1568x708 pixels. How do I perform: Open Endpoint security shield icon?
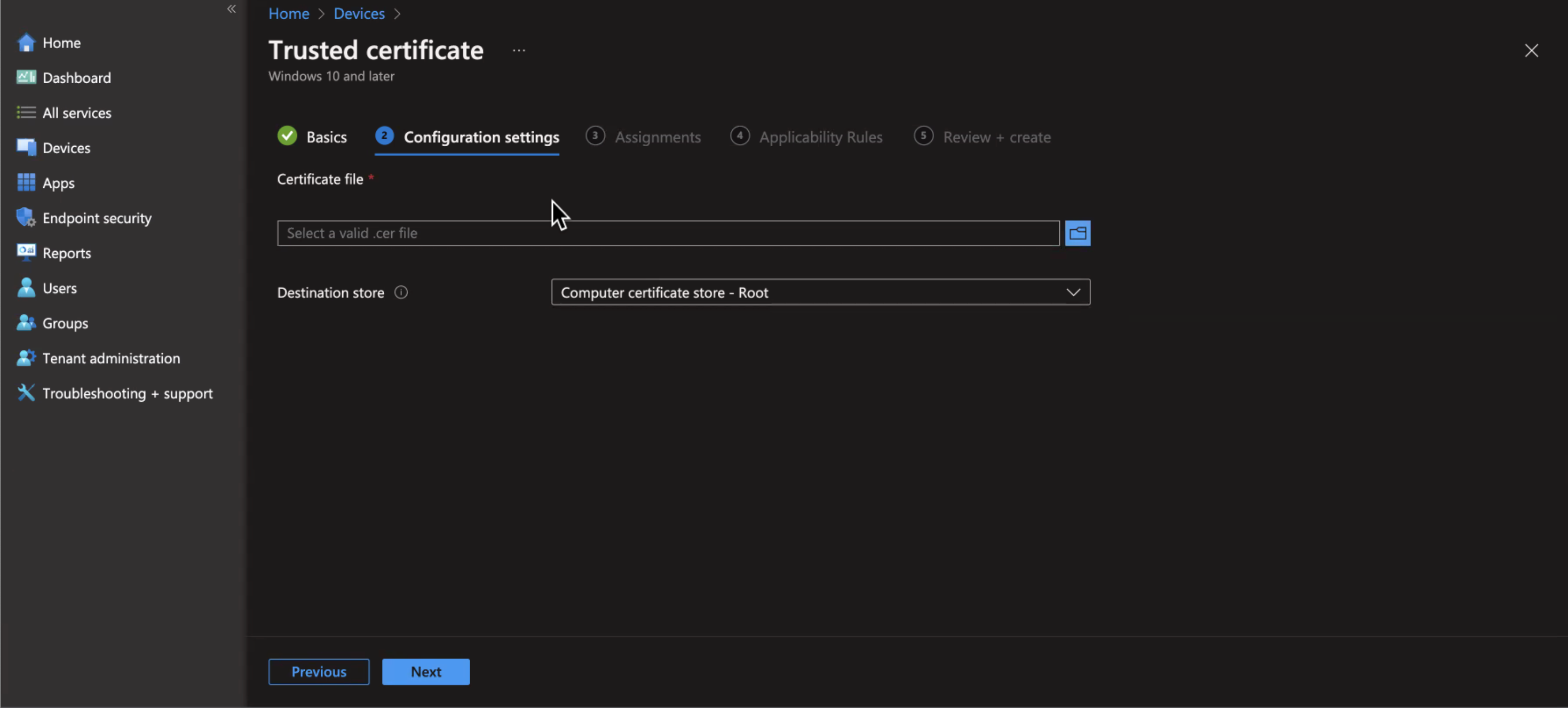coord(26,217)
